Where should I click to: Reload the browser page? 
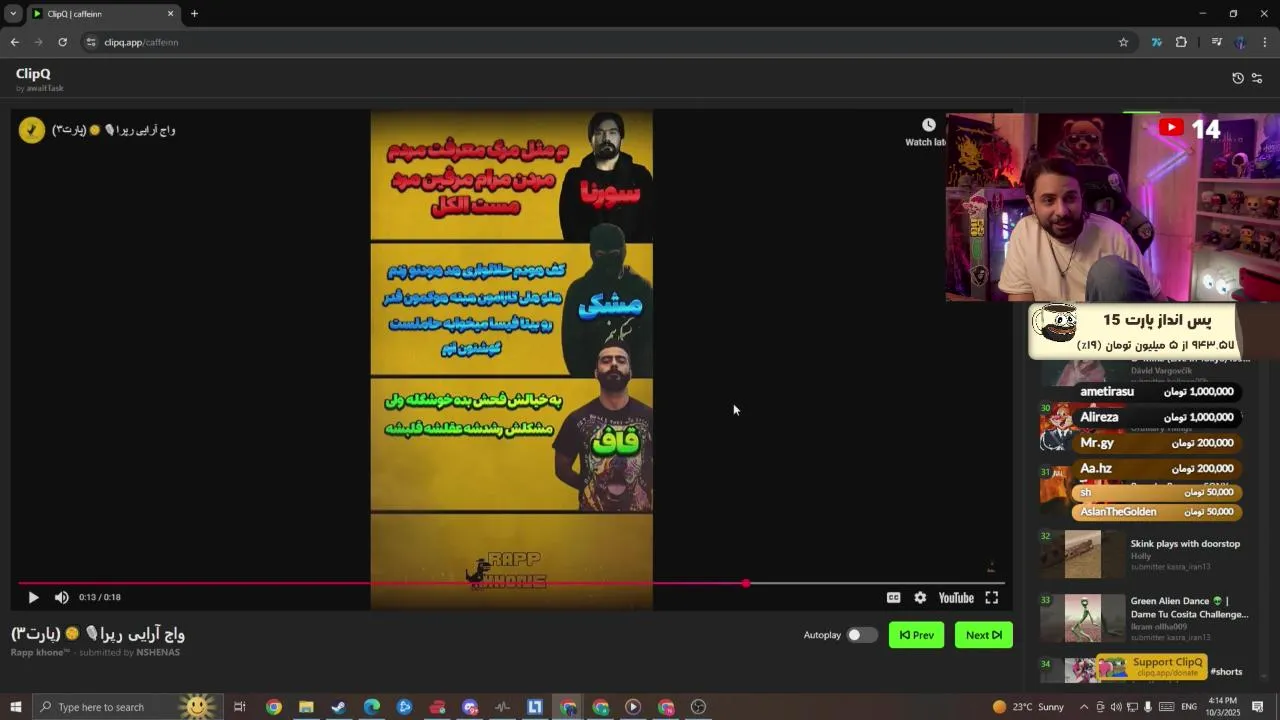(62, 42)
